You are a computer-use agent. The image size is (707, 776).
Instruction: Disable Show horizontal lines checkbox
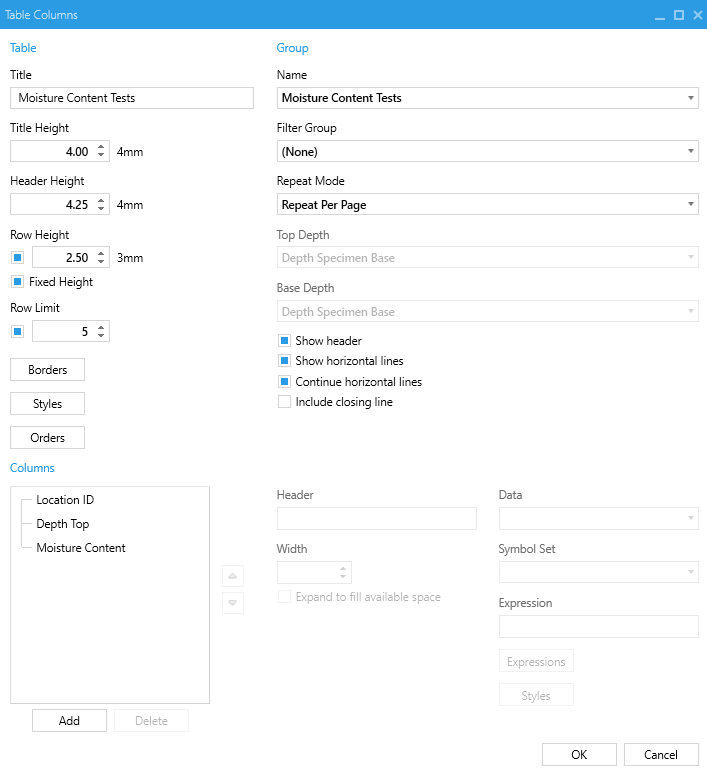284,361
